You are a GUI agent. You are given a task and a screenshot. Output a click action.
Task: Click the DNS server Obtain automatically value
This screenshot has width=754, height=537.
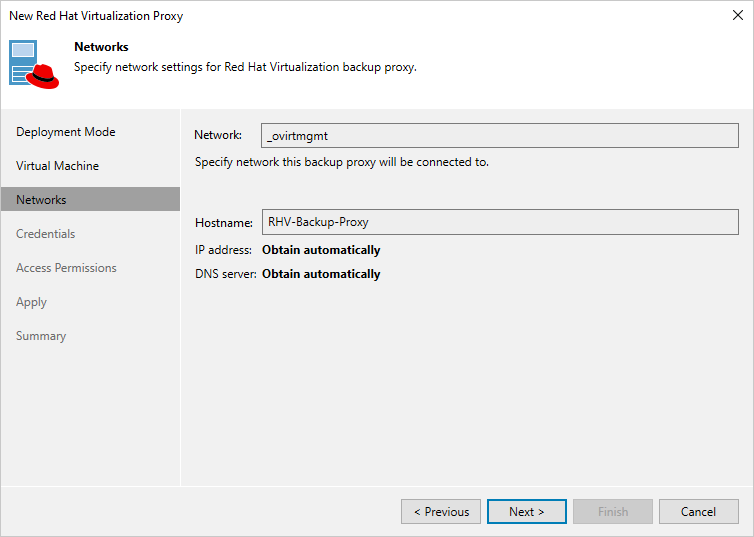pos(321,274)
